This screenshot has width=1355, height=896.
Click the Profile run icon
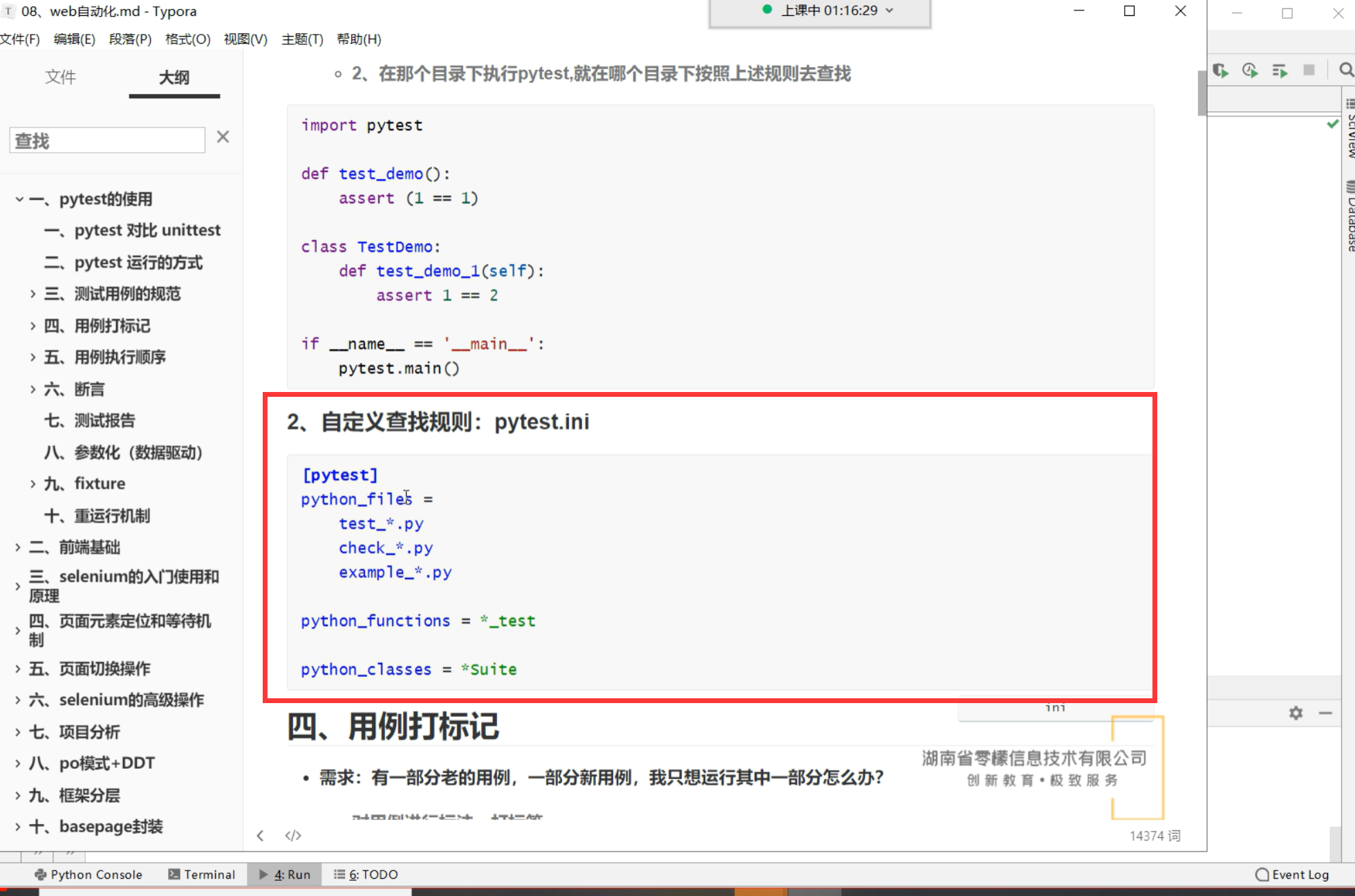click(x=1250, y=71)
